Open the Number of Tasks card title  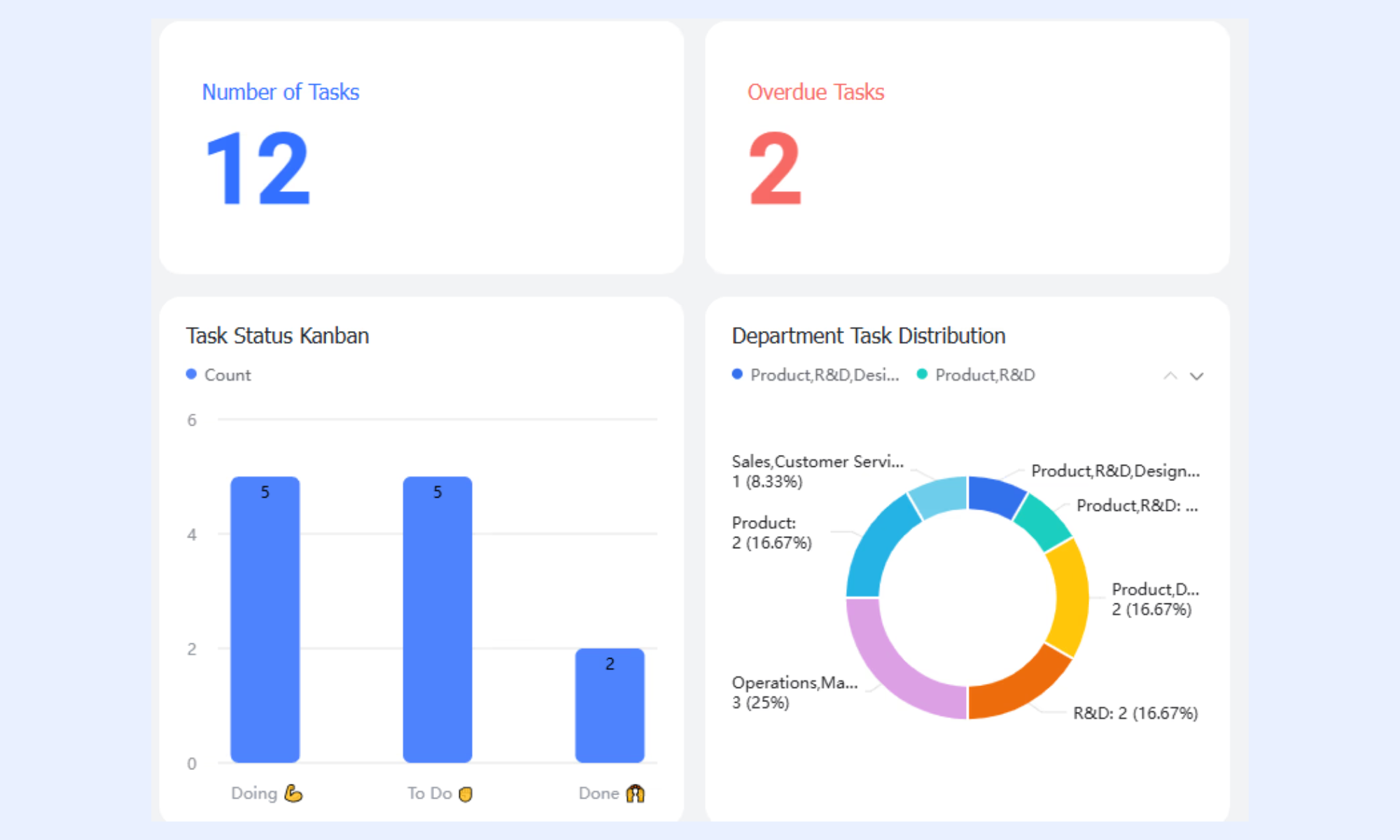281,92
